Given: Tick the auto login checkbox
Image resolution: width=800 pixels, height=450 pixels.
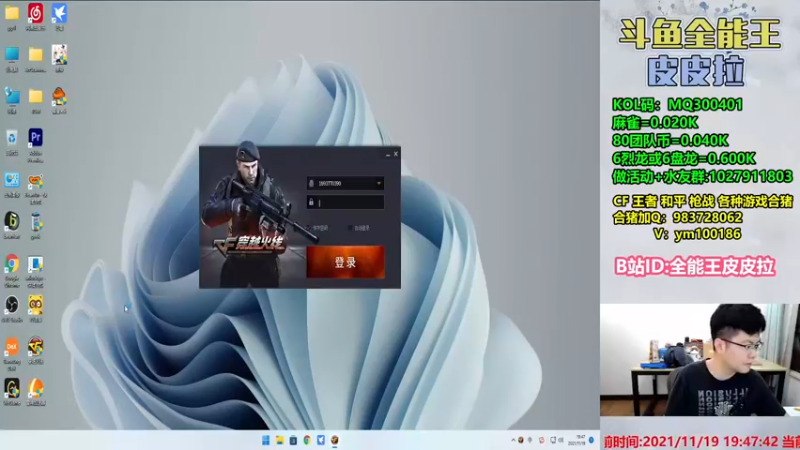Looking at the screenshot, I should click(350, 228).
